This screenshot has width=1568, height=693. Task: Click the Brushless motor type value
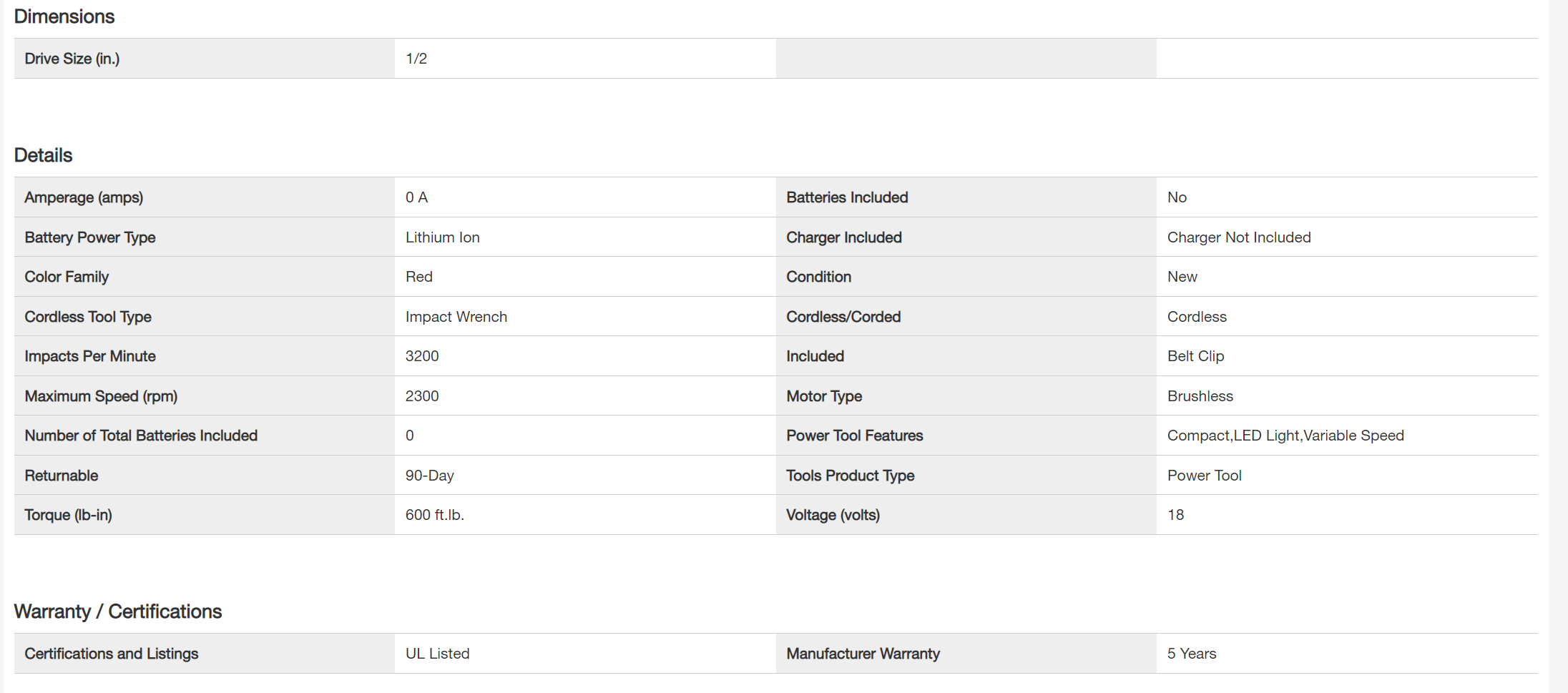click(x=1200, y=396)
